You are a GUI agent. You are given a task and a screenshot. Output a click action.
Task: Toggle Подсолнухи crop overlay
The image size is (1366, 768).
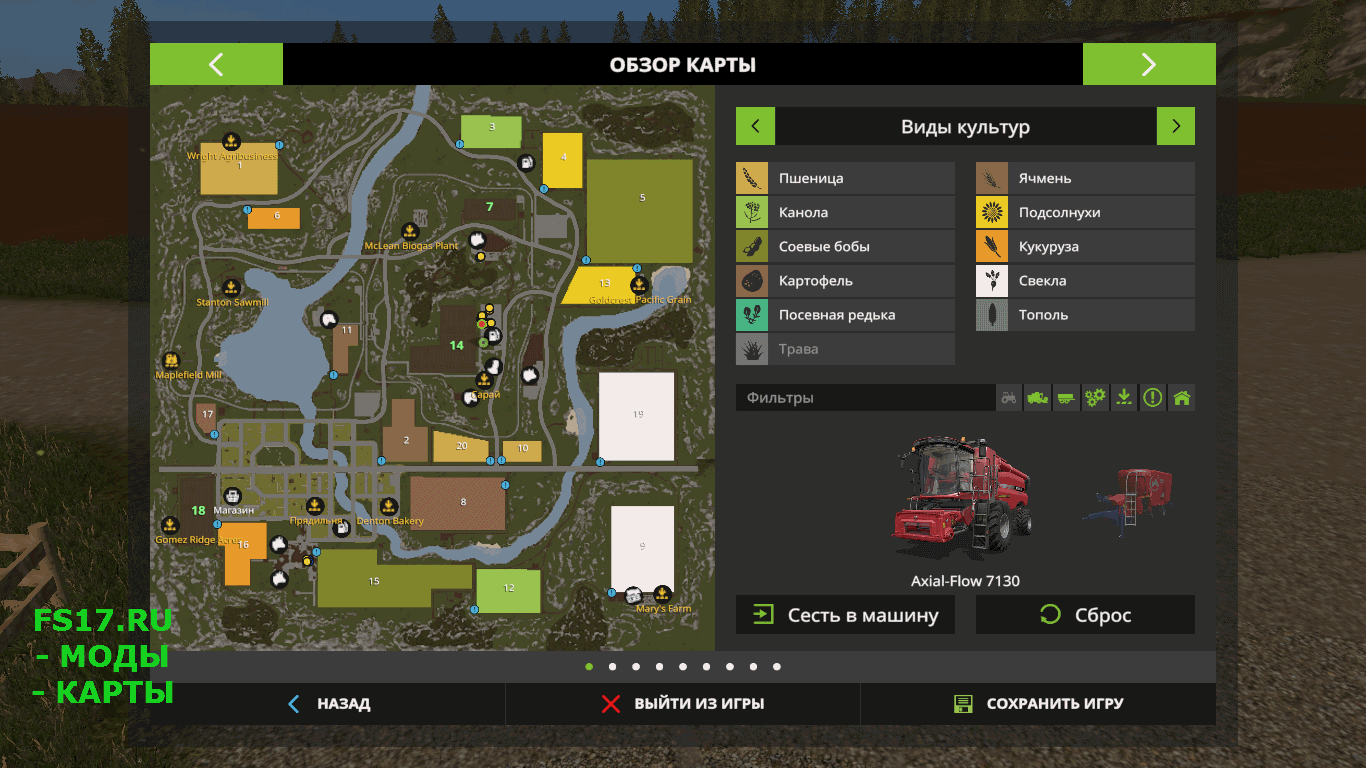(x=1085, y=212)
